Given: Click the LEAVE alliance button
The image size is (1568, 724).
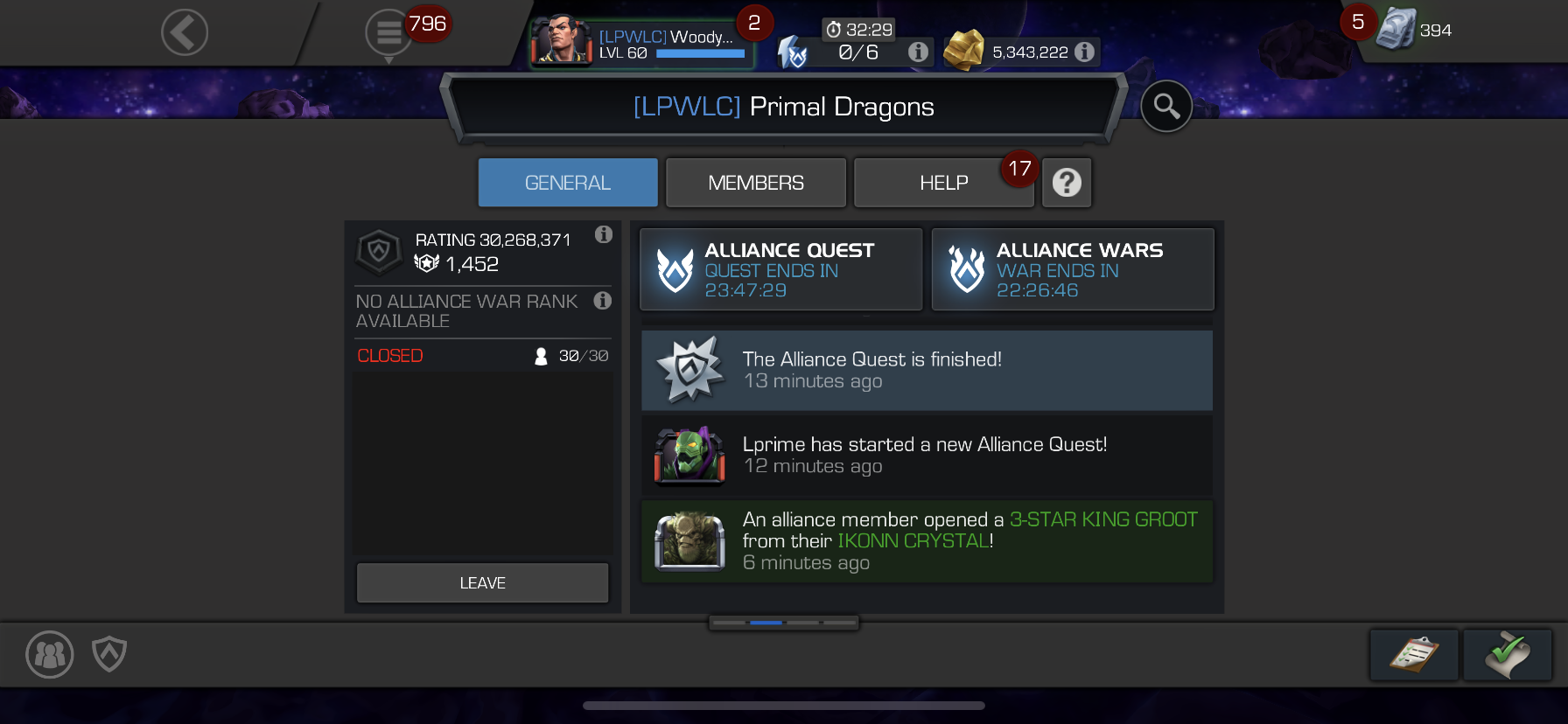Looking at the screenshot, I should point(482,583).
